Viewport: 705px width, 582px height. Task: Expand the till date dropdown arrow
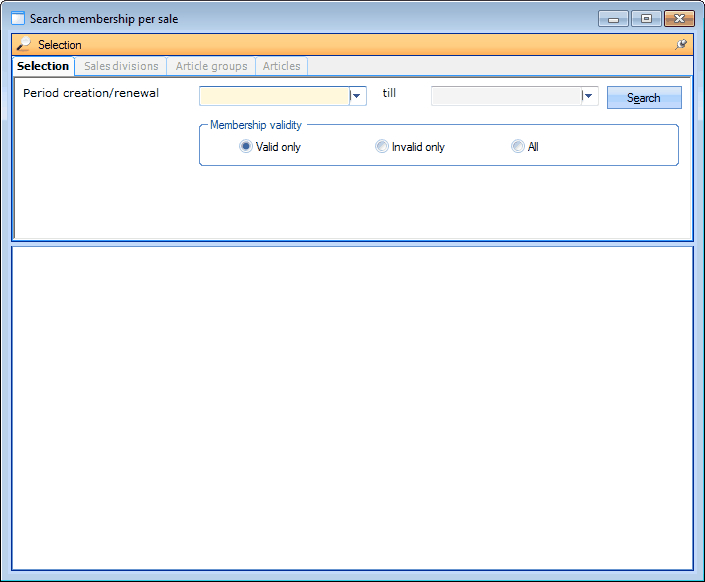[589, 96]
